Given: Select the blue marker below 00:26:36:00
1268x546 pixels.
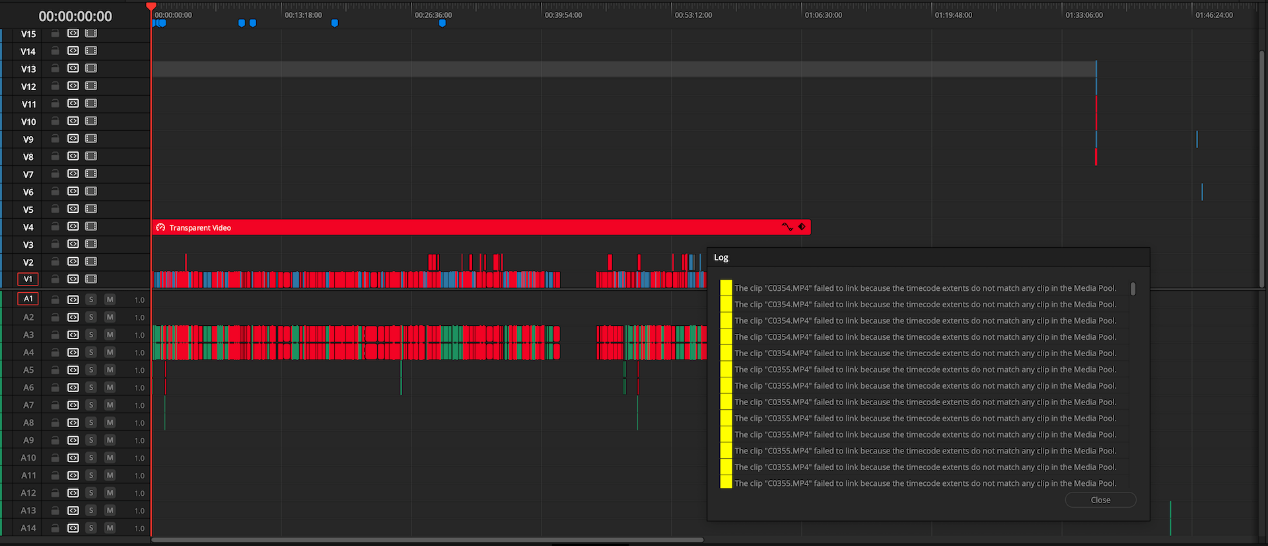Looking at the screenshot, I should pyautogui.click(x=442, y=23).
